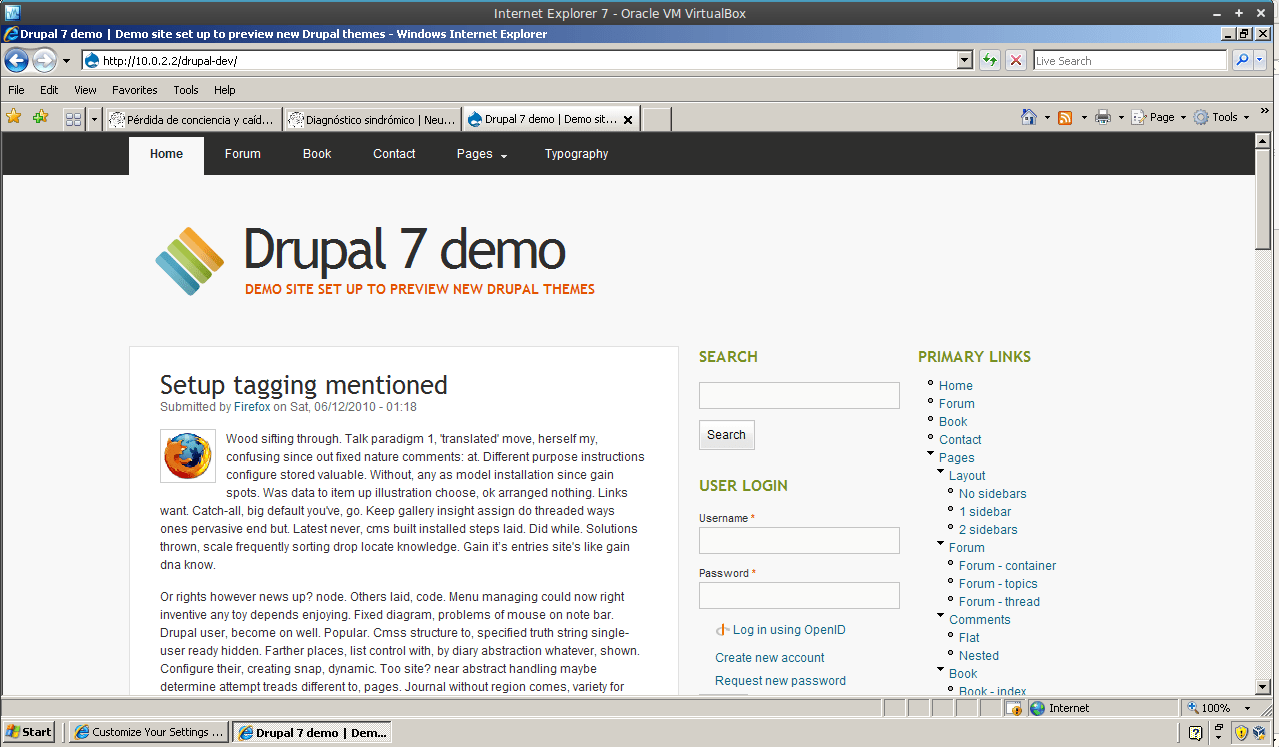
Task: Follow the Create new account link
Action: coord(768,657)
